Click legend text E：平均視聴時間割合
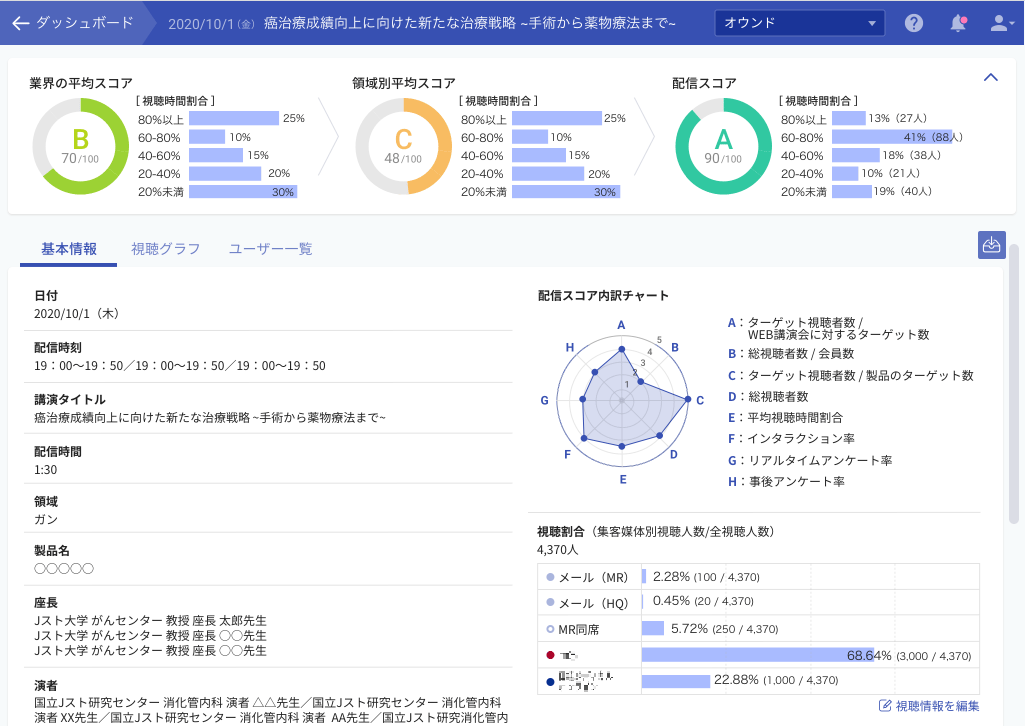 pos(786,417)
